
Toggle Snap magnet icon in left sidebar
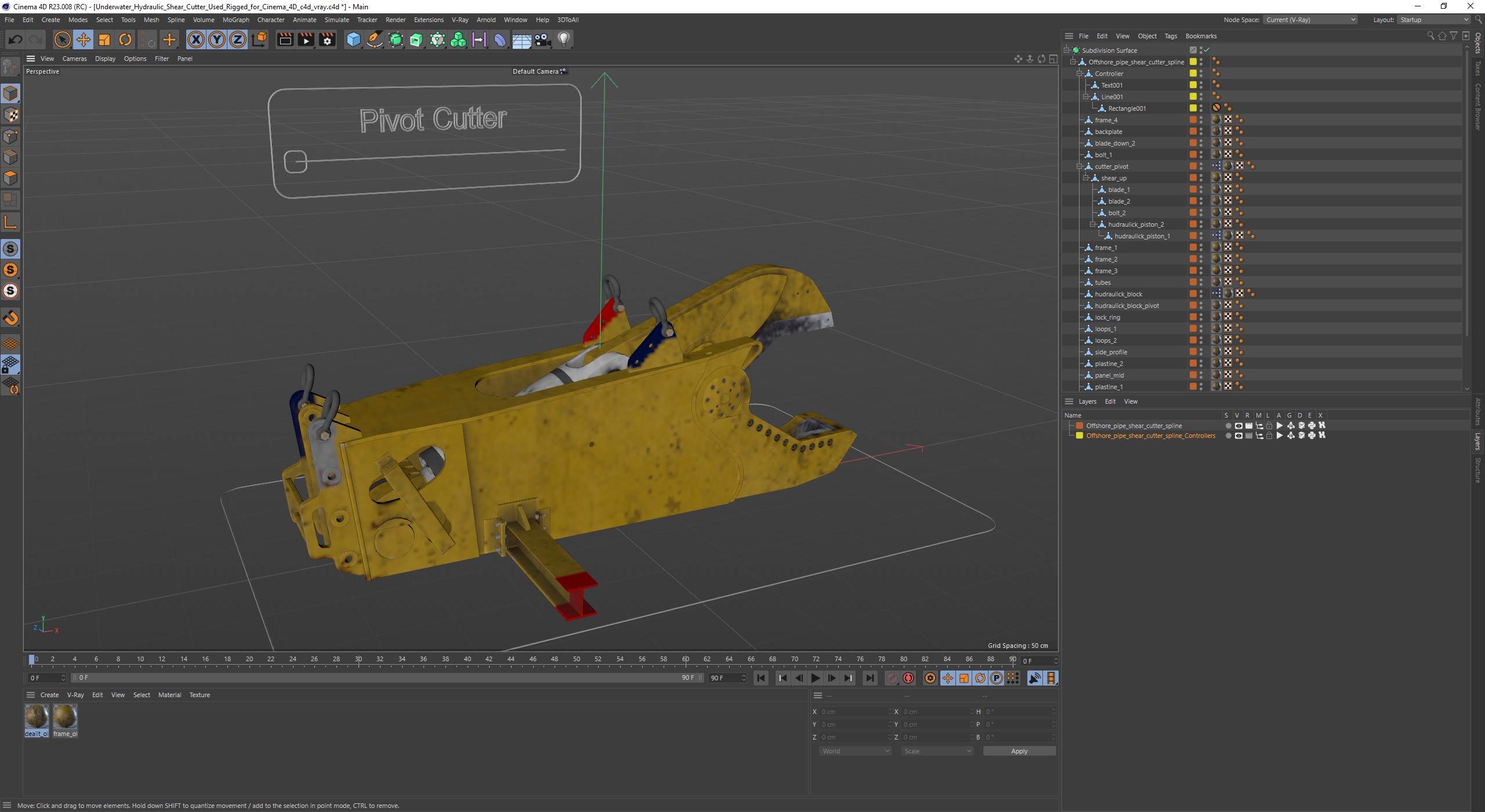point(10,318)
